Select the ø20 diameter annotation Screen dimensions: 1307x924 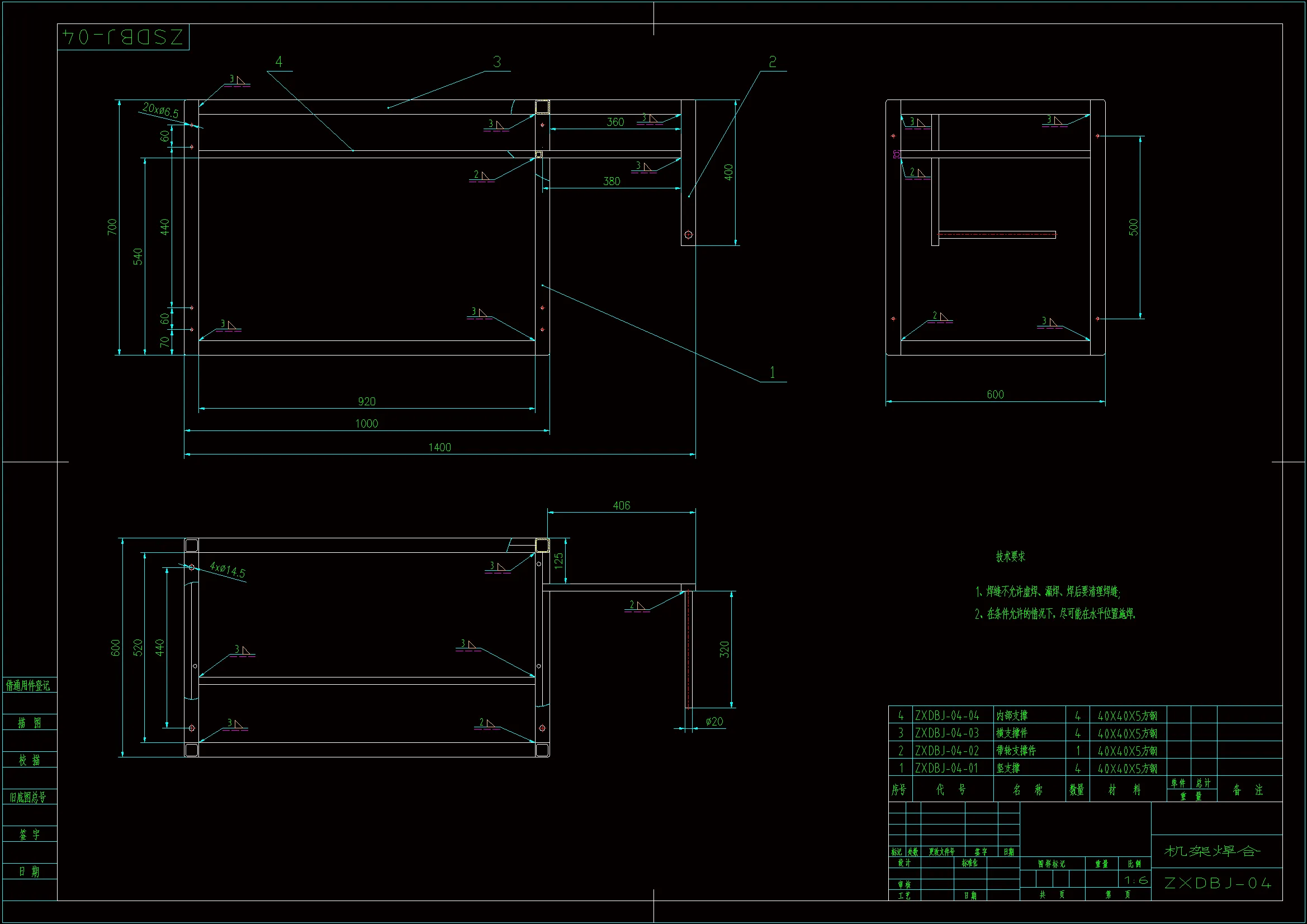[x=714, y=722]
